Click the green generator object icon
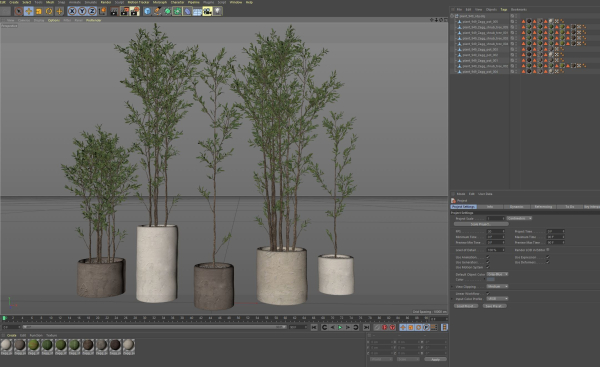This screenshot has height=367, width=600. [x=167, y=11]
